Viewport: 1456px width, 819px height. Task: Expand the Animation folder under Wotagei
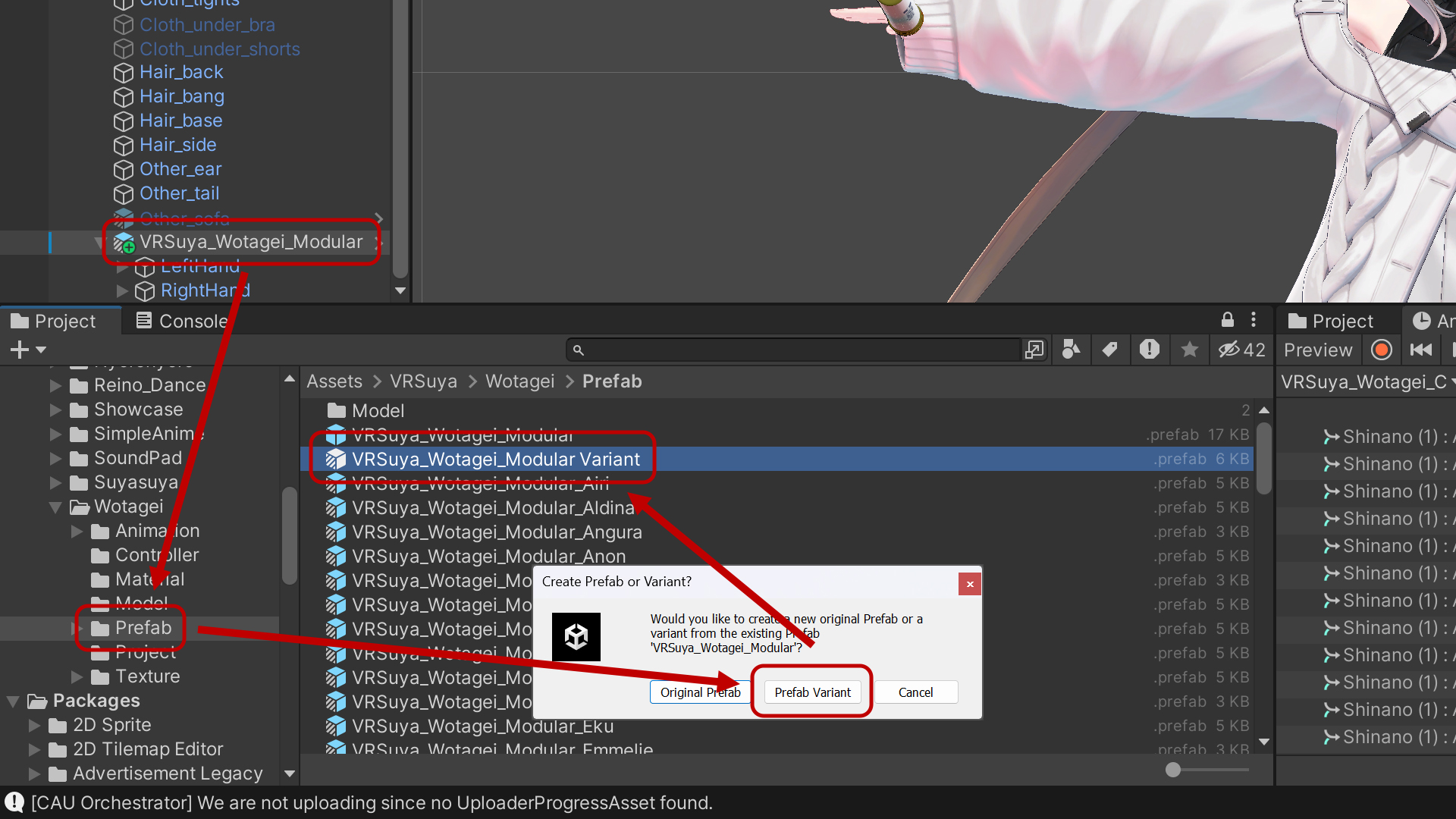77,531
